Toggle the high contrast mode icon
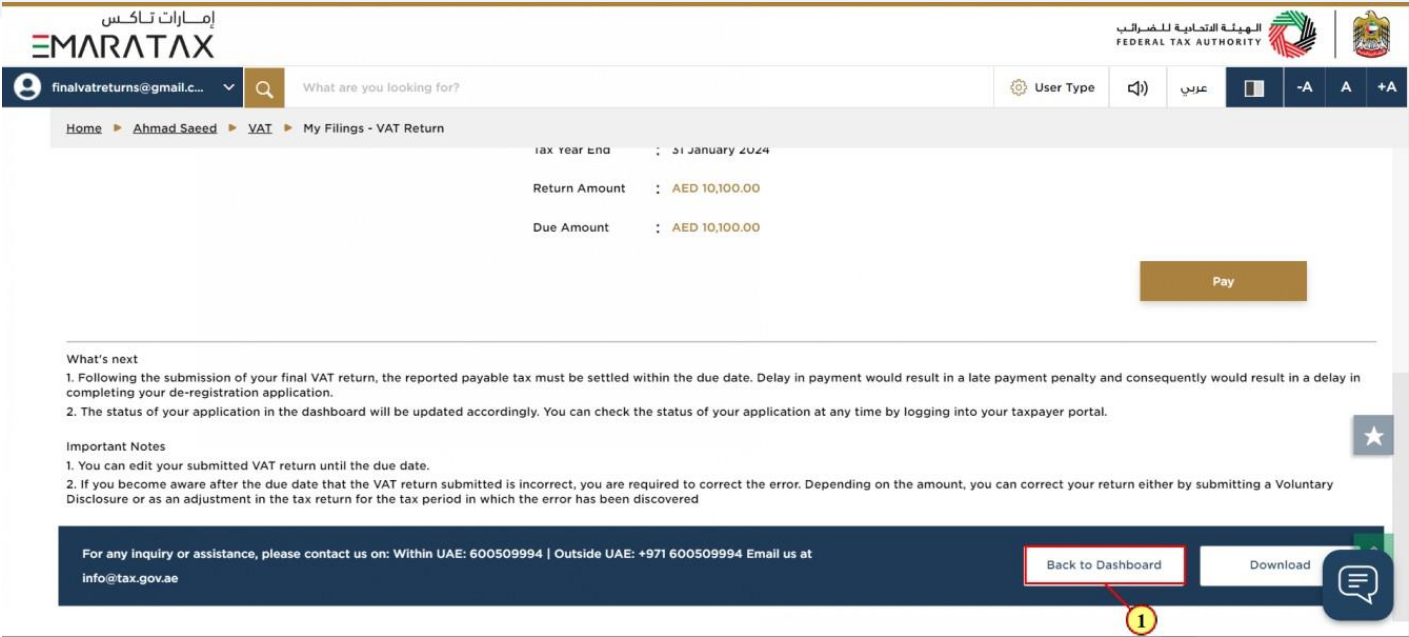The width and height of the screenshot is (1409, 637). point(1254,88)
